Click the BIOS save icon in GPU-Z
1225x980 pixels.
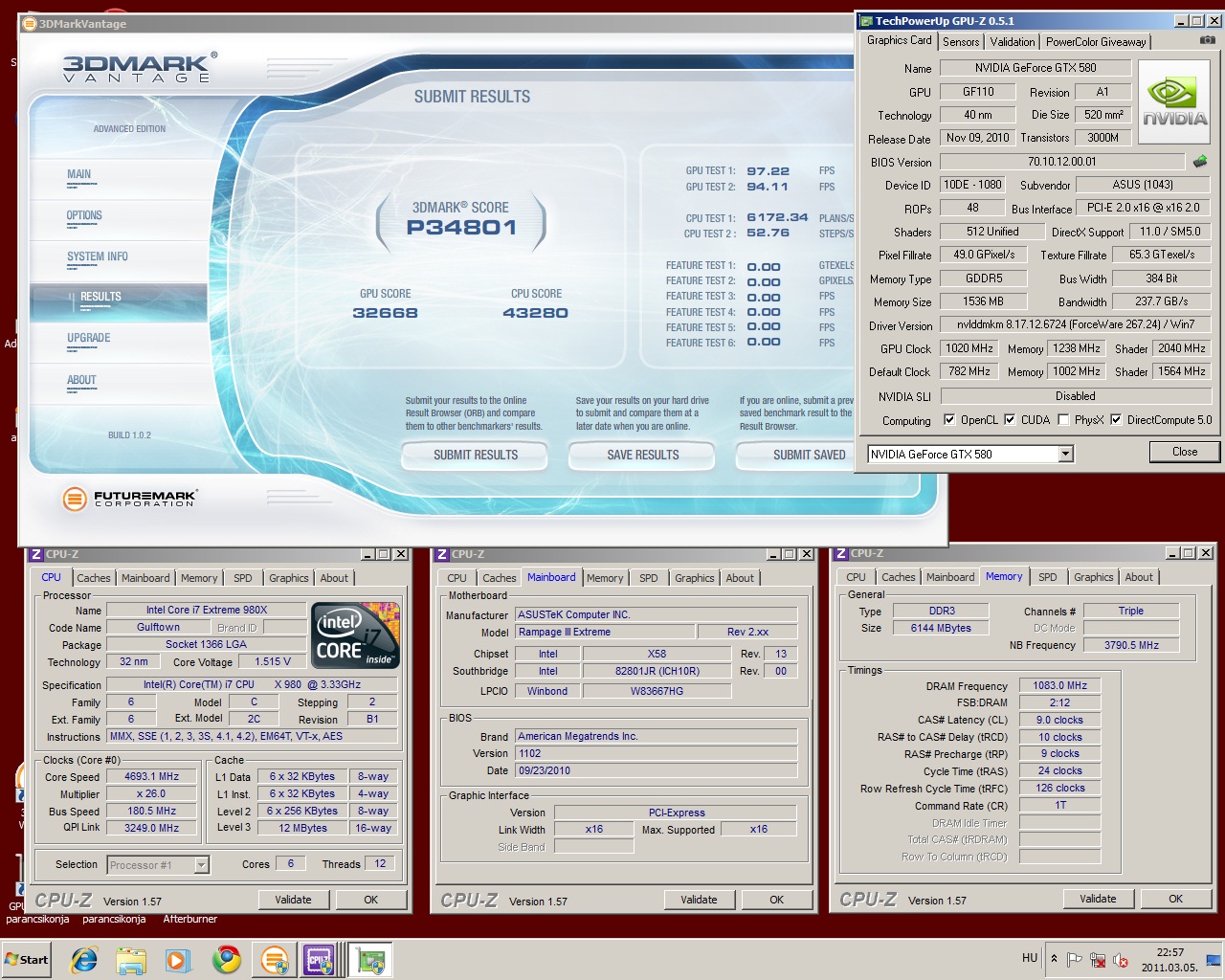[x=1200, y=162]
